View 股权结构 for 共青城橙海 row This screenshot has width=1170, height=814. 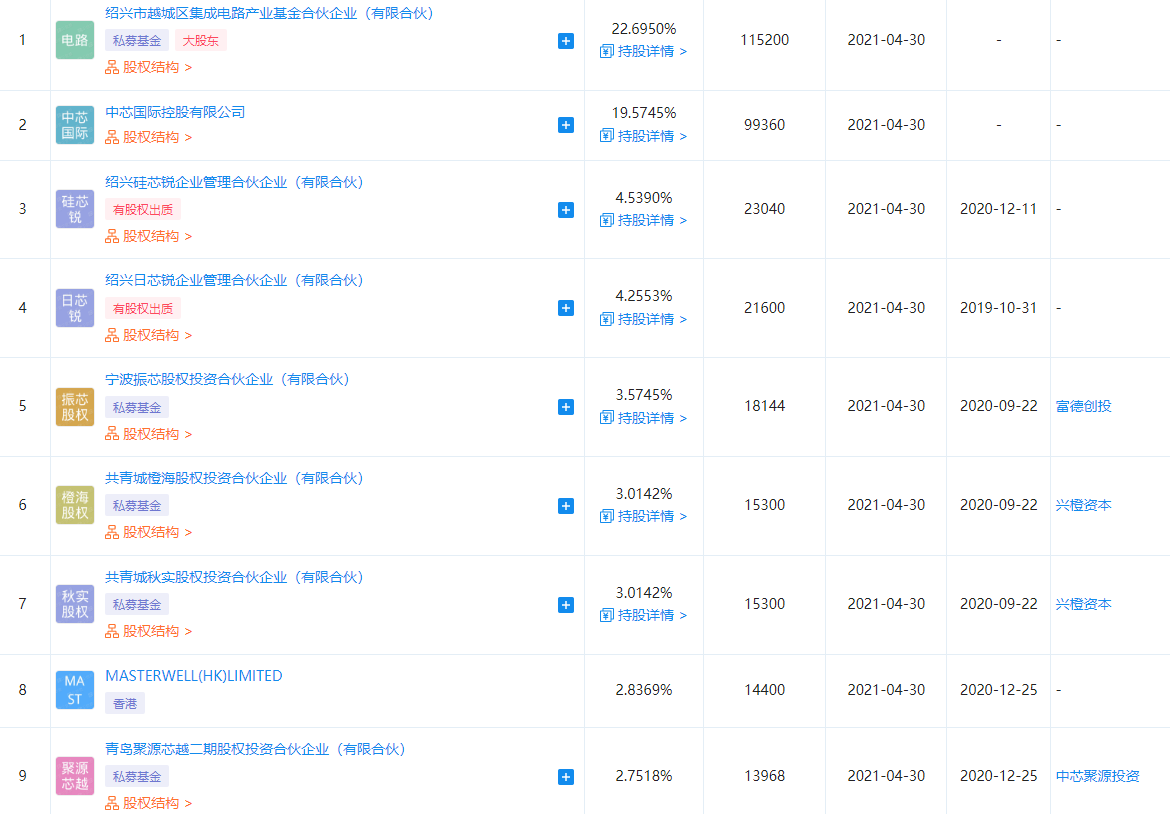pos(148,532)
